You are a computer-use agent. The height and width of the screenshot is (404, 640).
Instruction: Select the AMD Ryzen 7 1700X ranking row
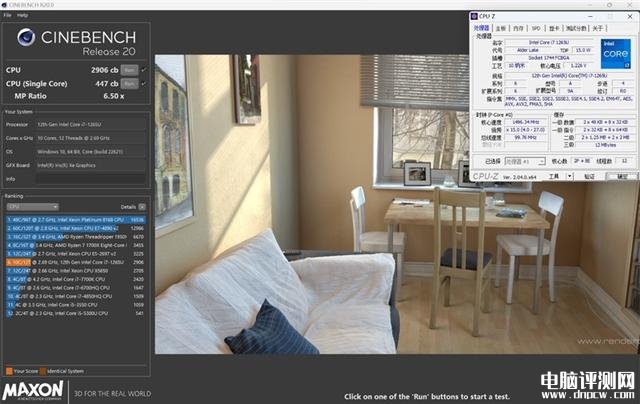76,245
